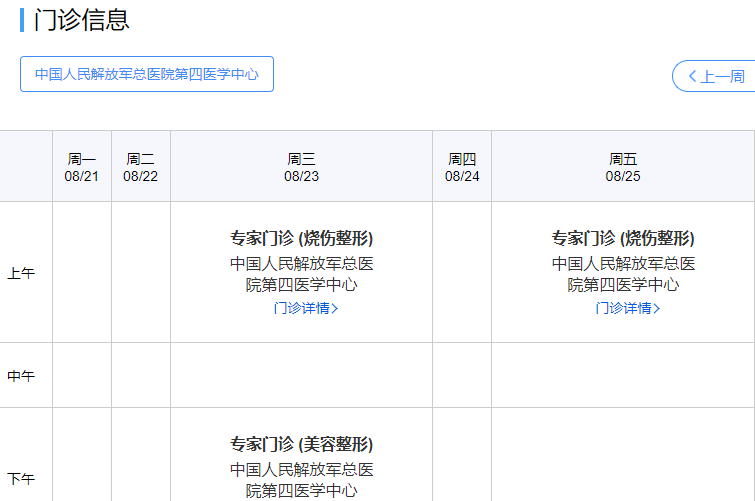This screenshot has height=501, width=755.
Task: Open Wednesday morning 门诊详情 link
Action: coord(301,308)
